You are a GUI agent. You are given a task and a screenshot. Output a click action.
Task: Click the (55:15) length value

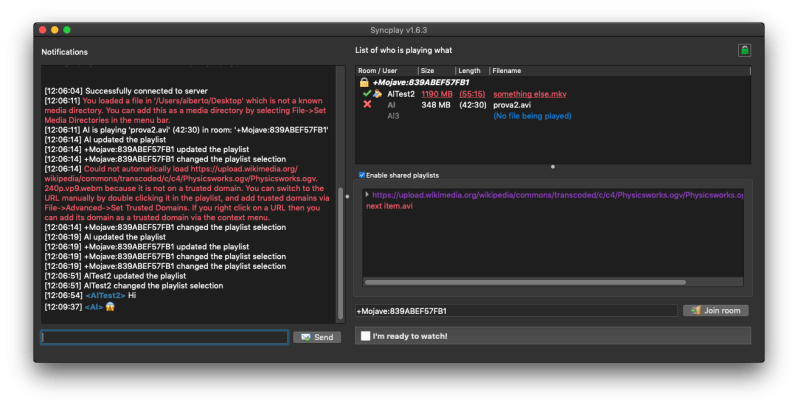pos(472,94)
